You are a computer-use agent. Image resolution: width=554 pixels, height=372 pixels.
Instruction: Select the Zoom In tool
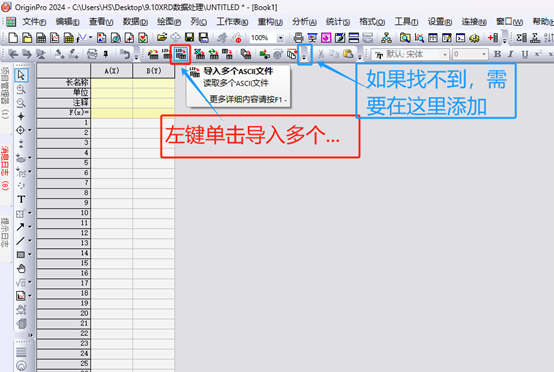(x=21, y=89)
